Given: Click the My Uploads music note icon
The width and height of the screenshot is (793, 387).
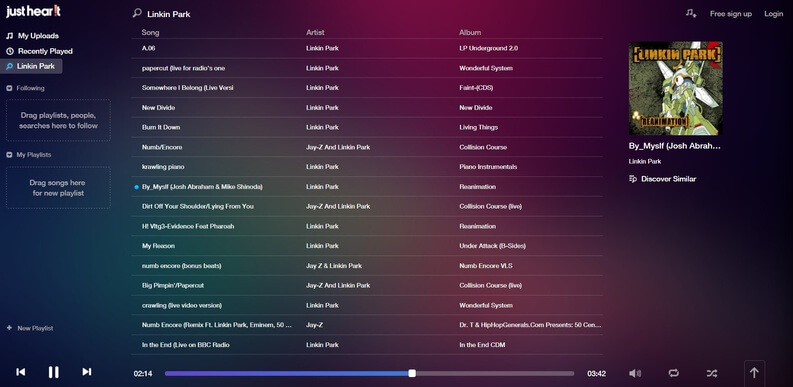Looking at the screenshot, I should tap(10, 36).
